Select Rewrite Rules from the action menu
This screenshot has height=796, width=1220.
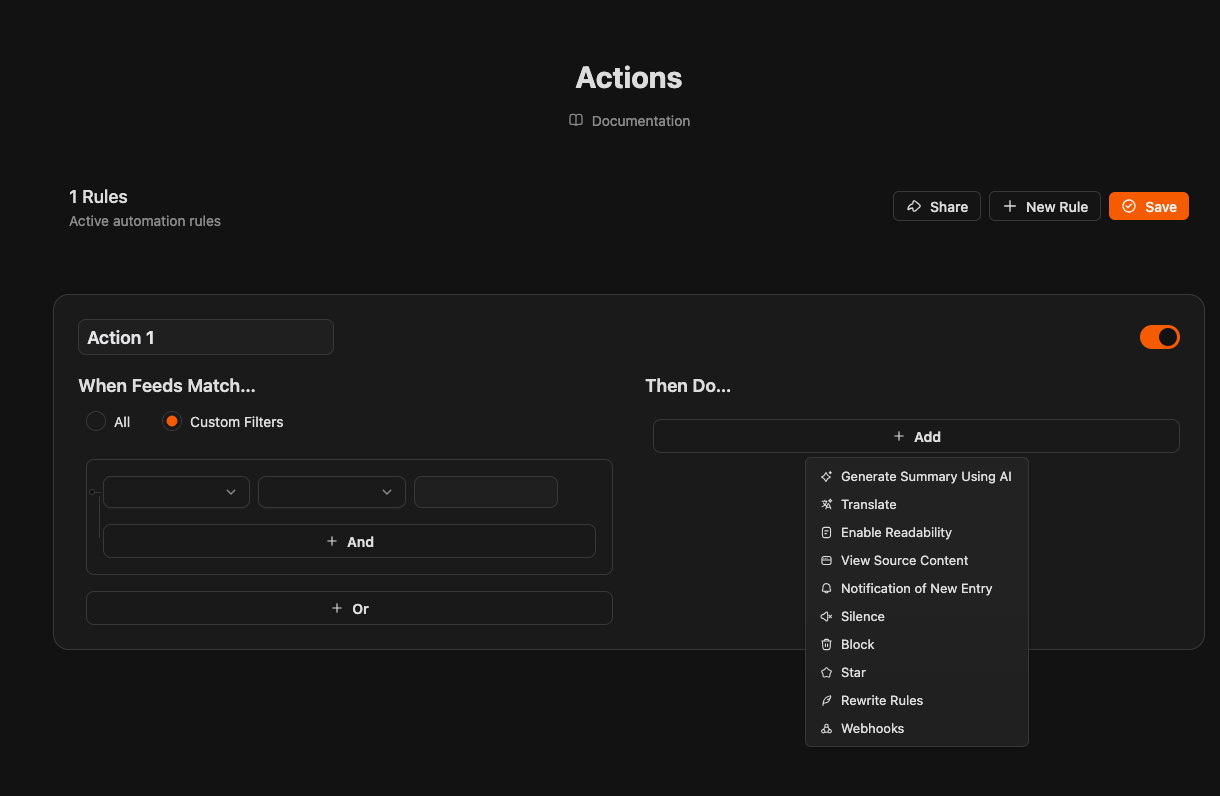(881, 701)
